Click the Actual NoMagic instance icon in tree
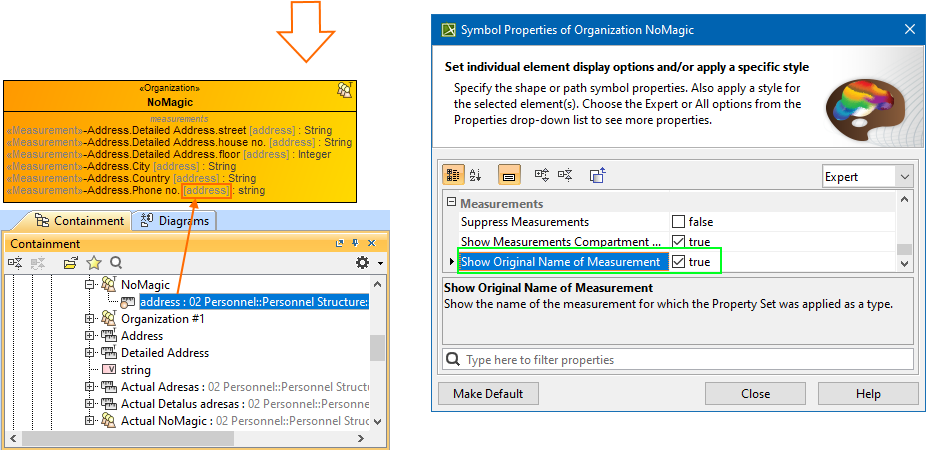 point(108,421)
